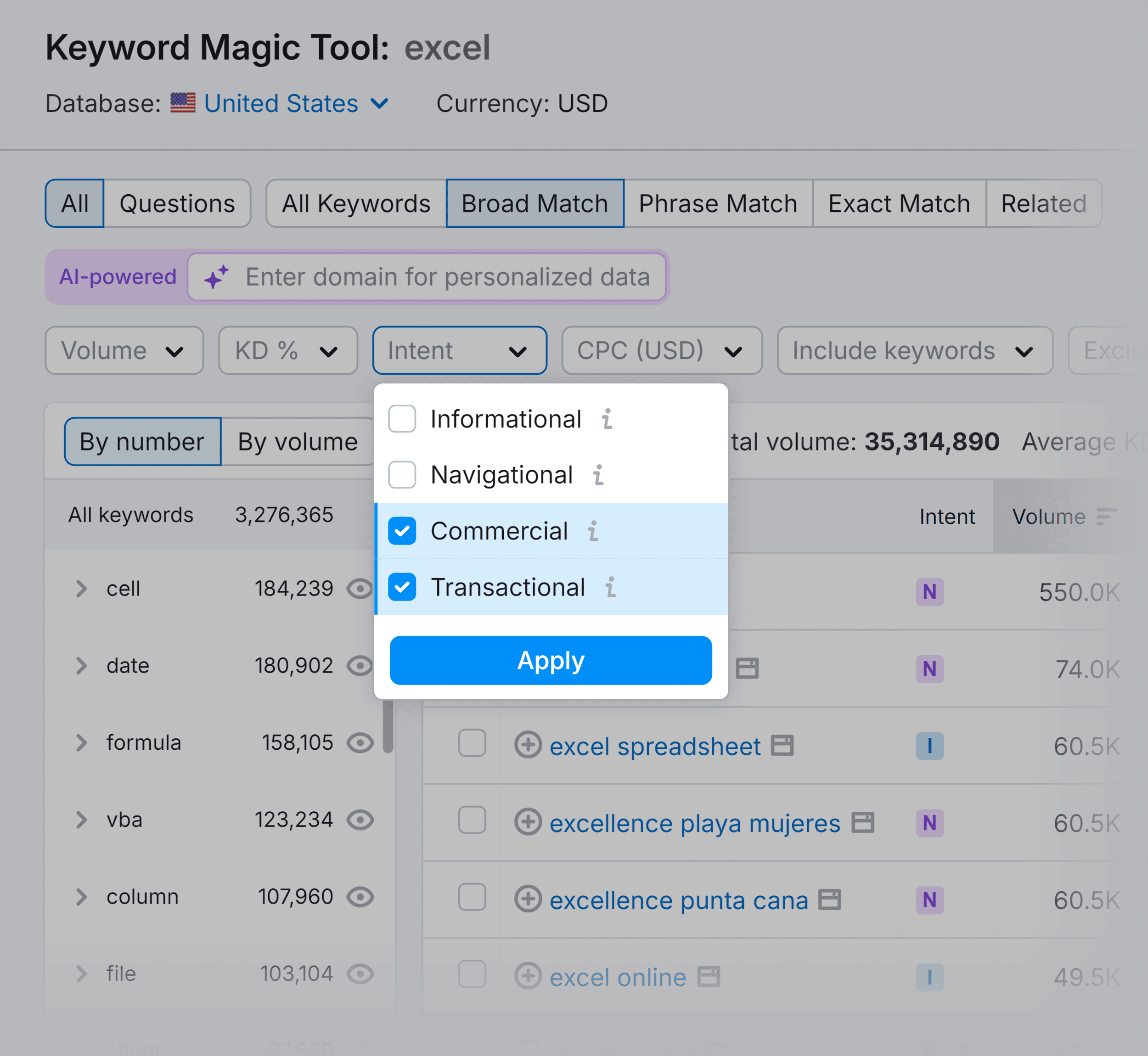Expand the vba keyword group
Viewport: 1148px width, 1056px height.
click(x=81, y=820)
